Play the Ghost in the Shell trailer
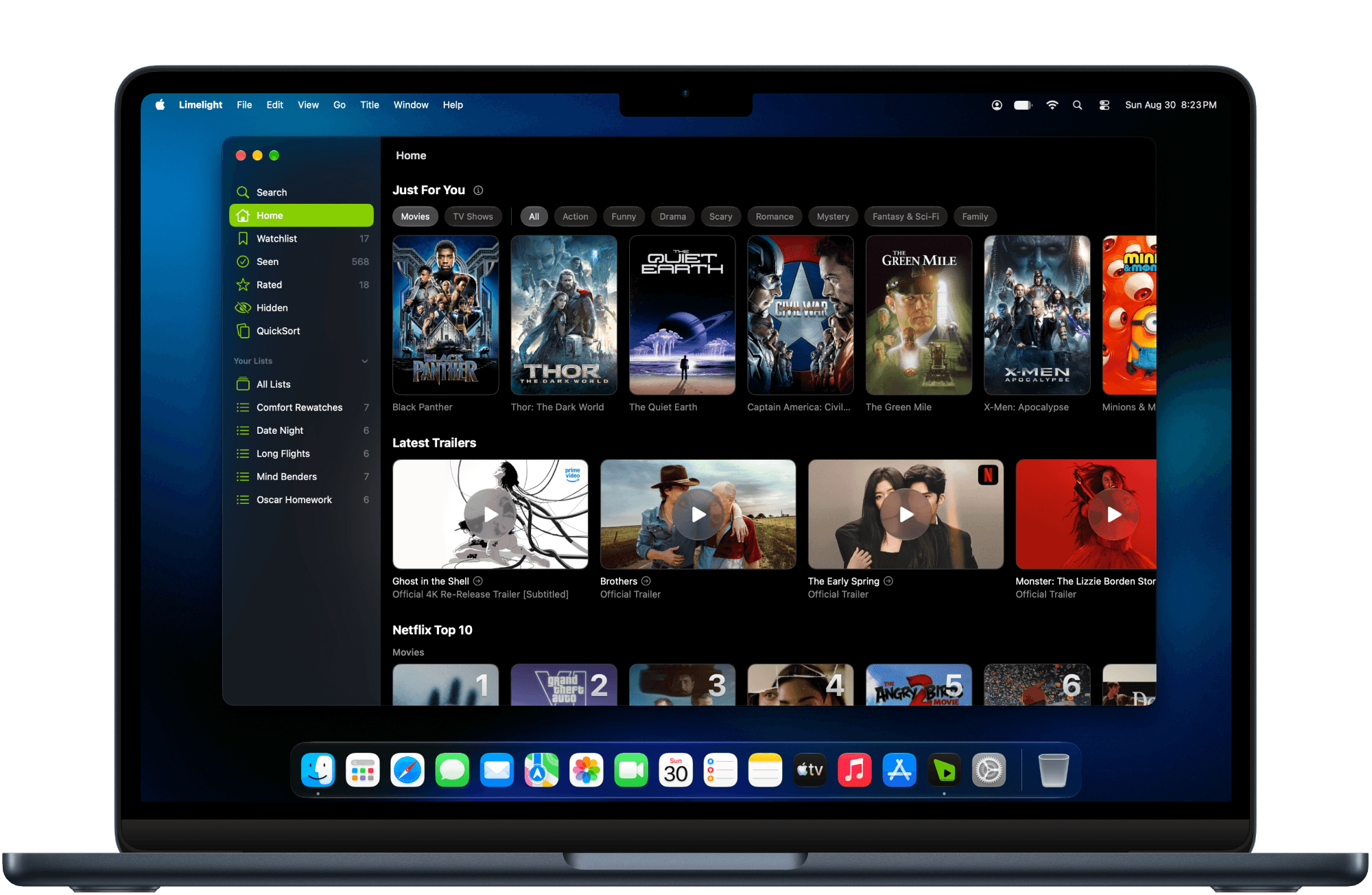The image size is (1372, 895). click(490, 515)
